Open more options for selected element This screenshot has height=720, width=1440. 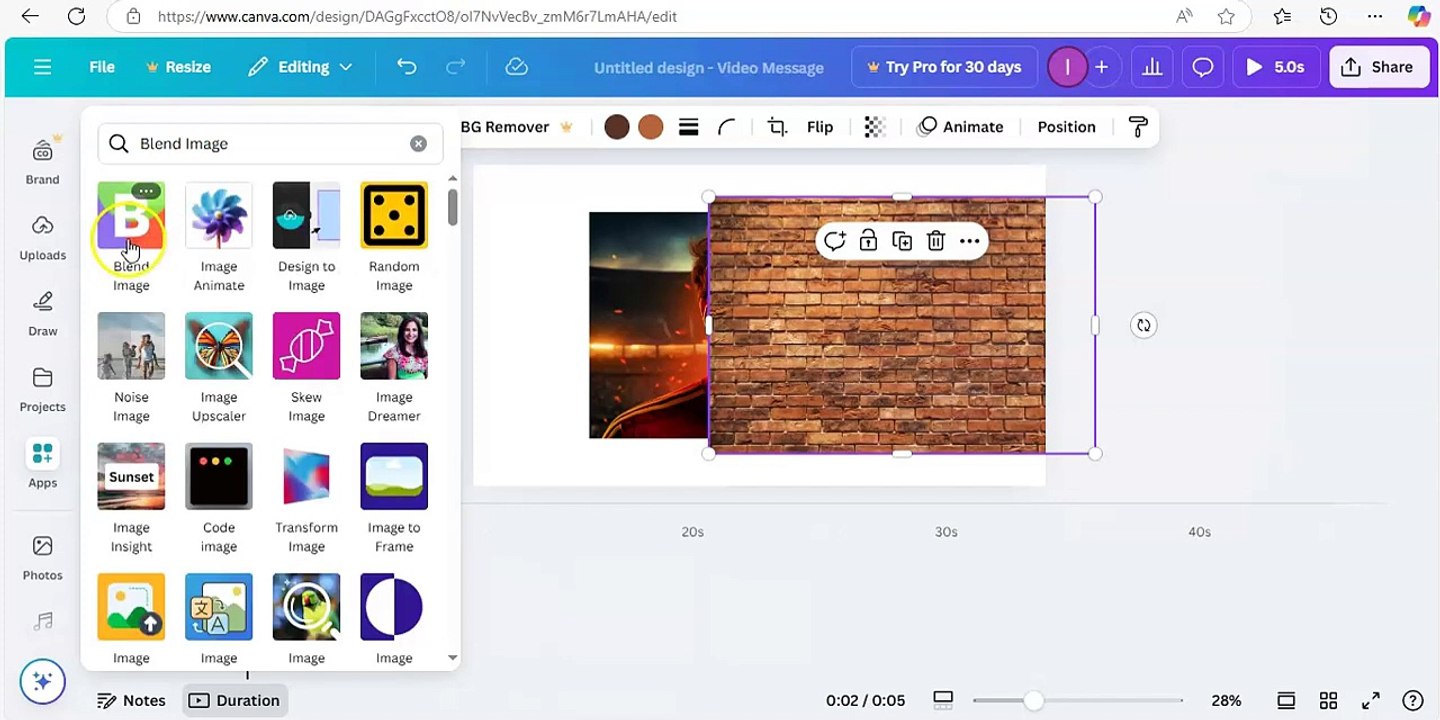point(969,241)
